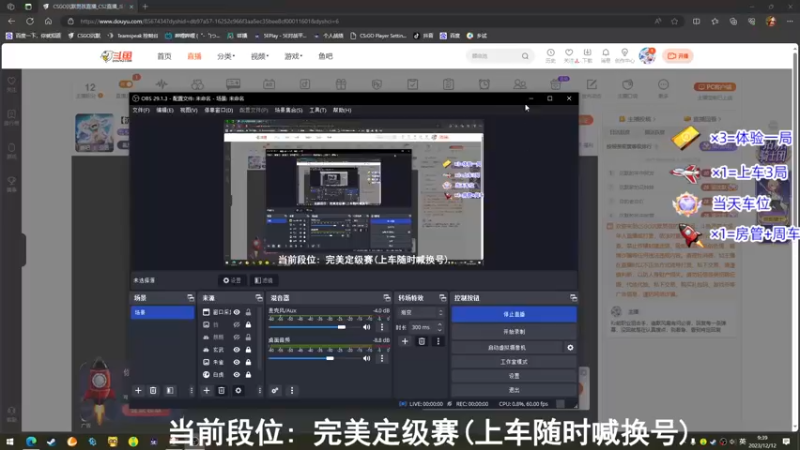Open source properties gear in 来源 panel toolbar

coord(238,391)
